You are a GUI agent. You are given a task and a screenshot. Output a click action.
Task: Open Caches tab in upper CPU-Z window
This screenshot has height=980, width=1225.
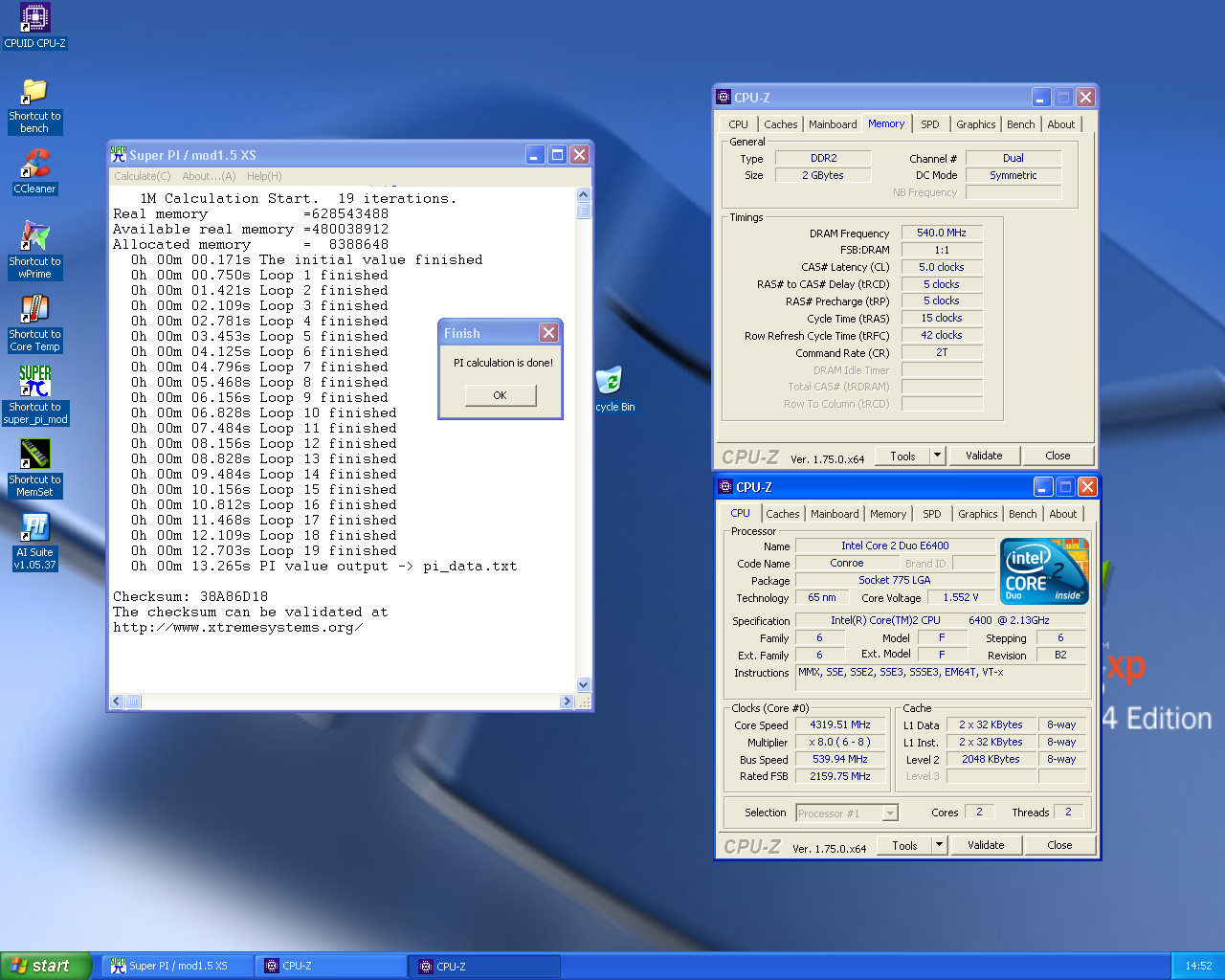point(781,124)
